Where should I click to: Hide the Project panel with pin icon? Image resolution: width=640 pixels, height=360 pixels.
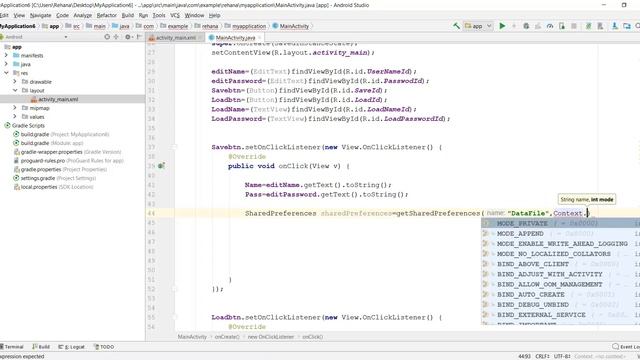pos(139,37)
